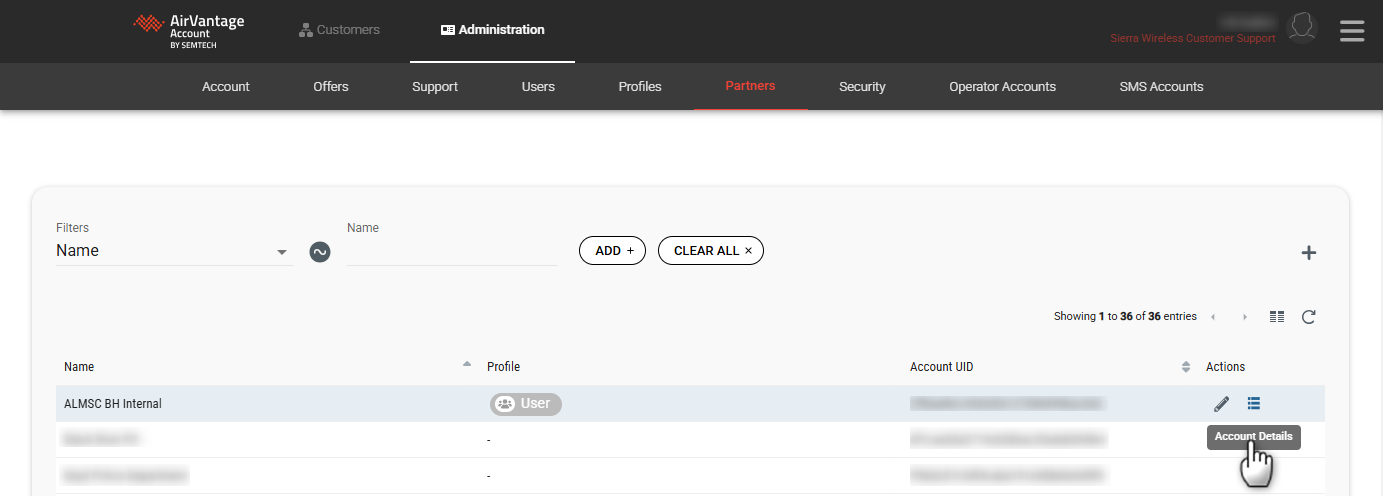The image size is (1383, 496).
Task: Go to the Operator Accounts tab
Action: [1002, 87]
